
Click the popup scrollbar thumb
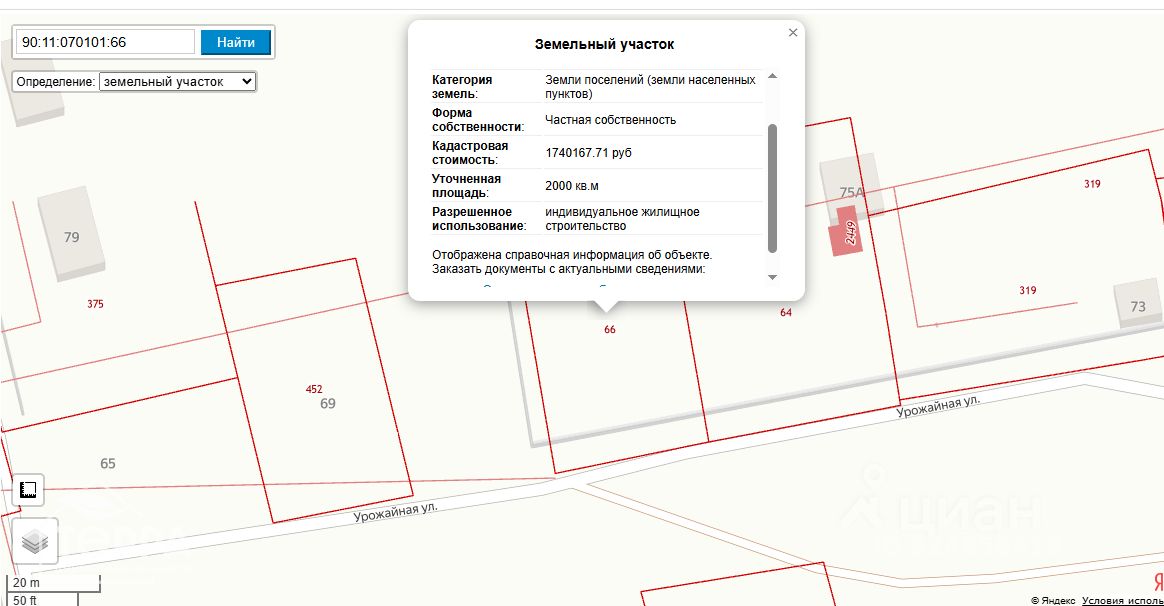772,188
